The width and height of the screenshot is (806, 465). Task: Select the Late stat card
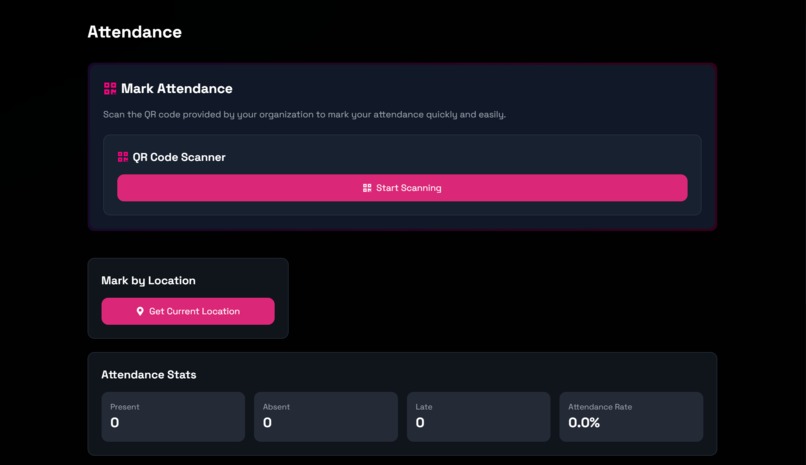pyautogui.click(x=479, y=417)
